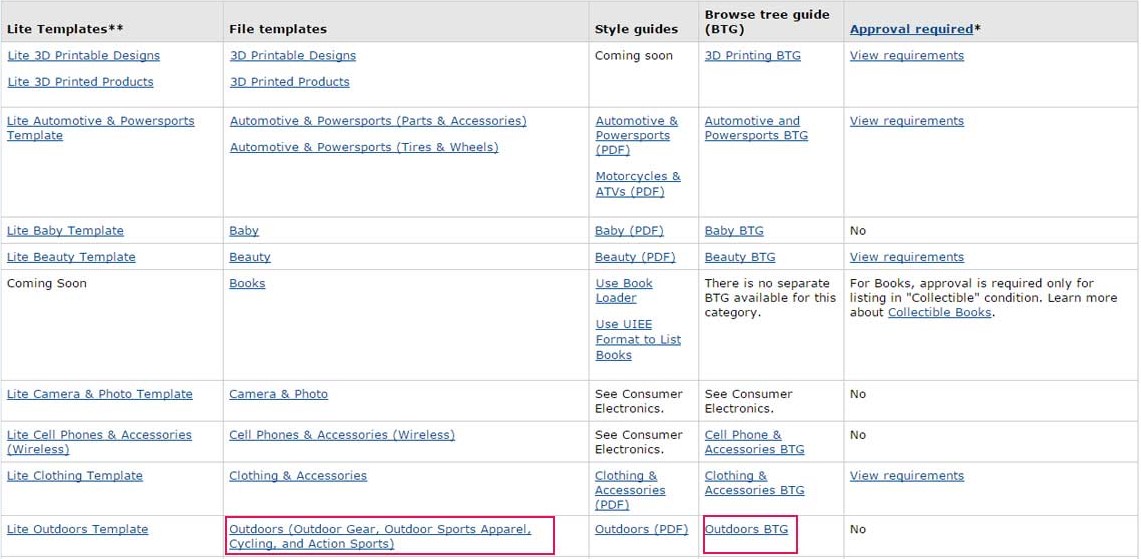Open Use UIEE Format to List Books
Viewport: 1141px width, 559px height.
click(637, 339)
